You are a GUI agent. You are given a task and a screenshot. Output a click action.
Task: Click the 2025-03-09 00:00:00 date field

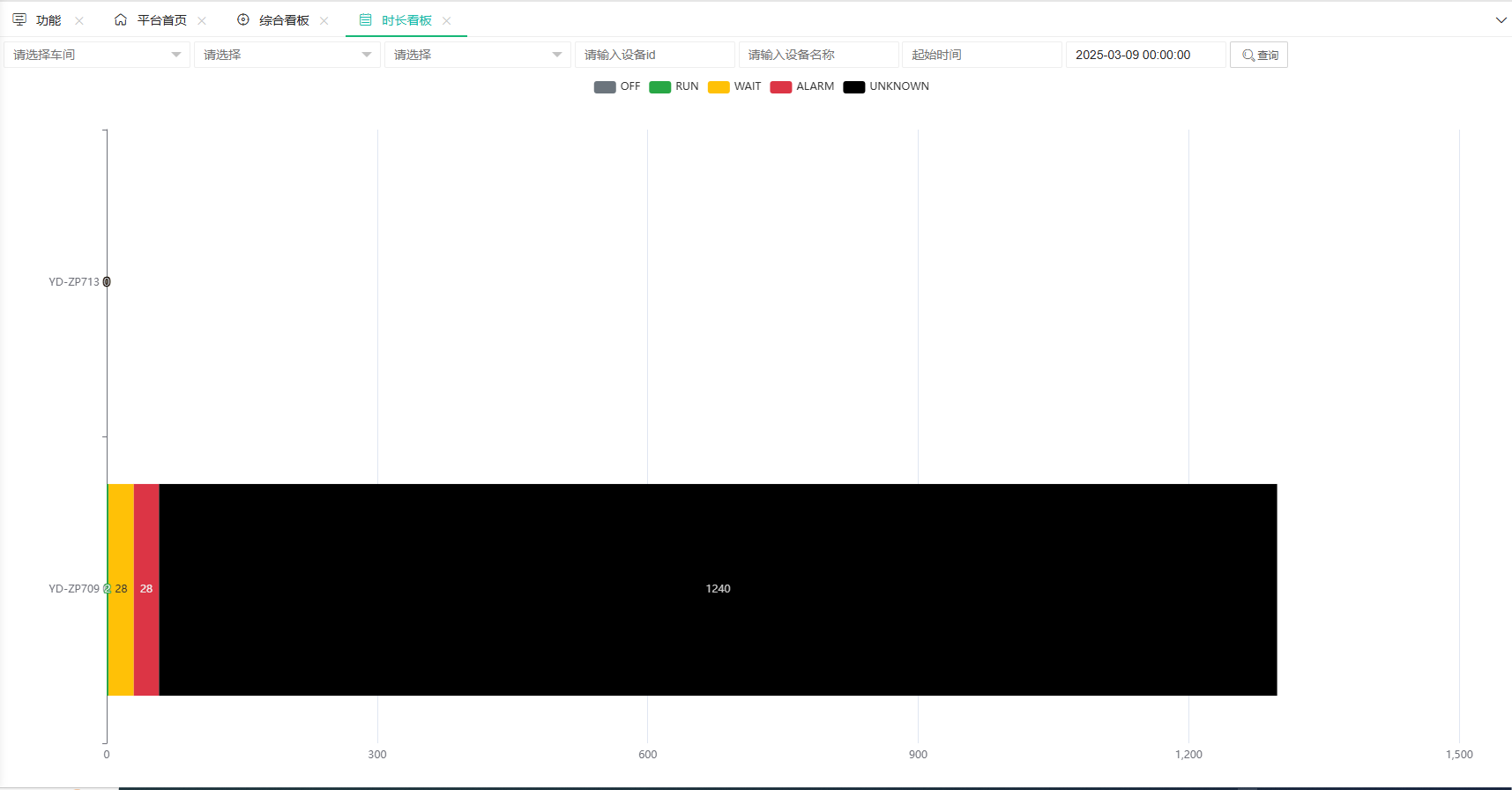(x=1146, y=55)
